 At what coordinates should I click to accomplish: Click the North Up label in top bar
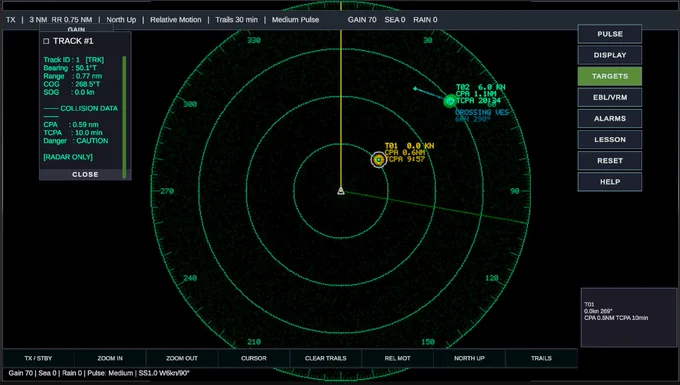(121, 20)
